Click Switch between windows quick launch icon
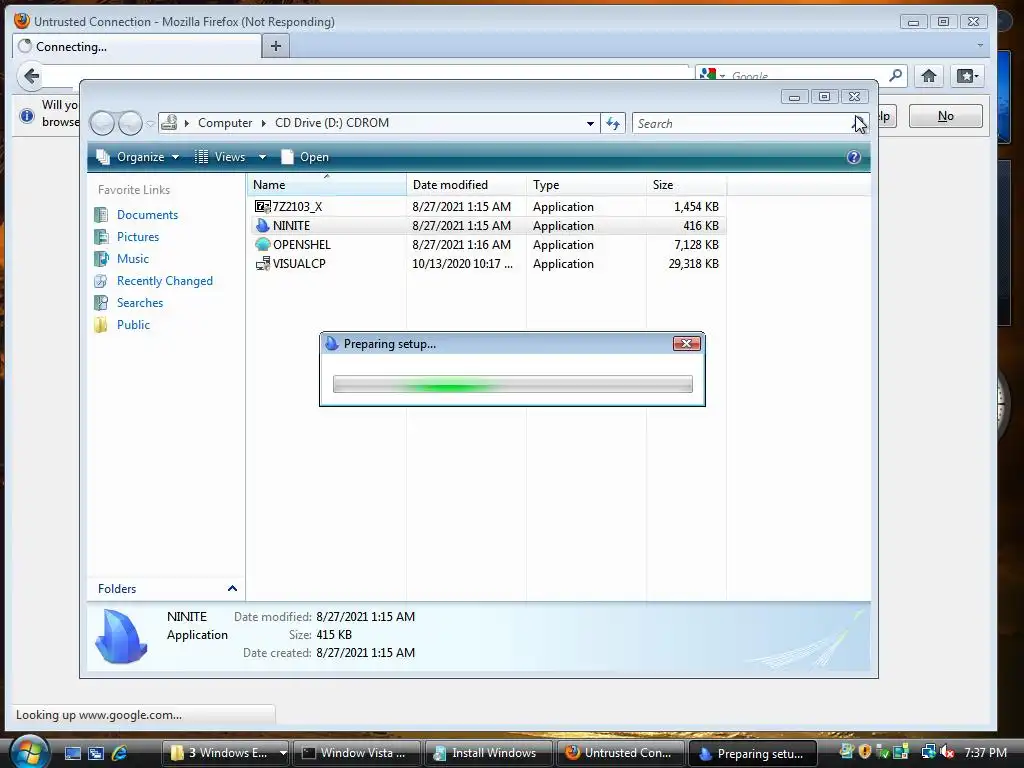Viewport: 1024px width, 768px height. [x=96, y=753]
